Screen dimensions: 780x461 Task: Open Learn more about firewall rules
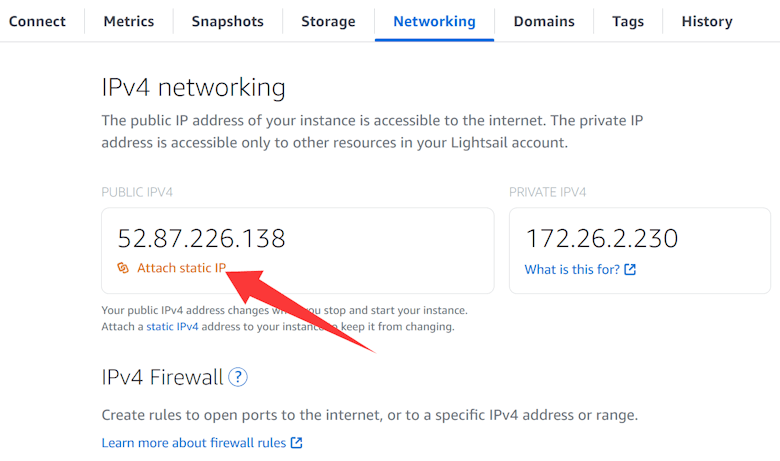pyautogui.click(x=194, y=443)
